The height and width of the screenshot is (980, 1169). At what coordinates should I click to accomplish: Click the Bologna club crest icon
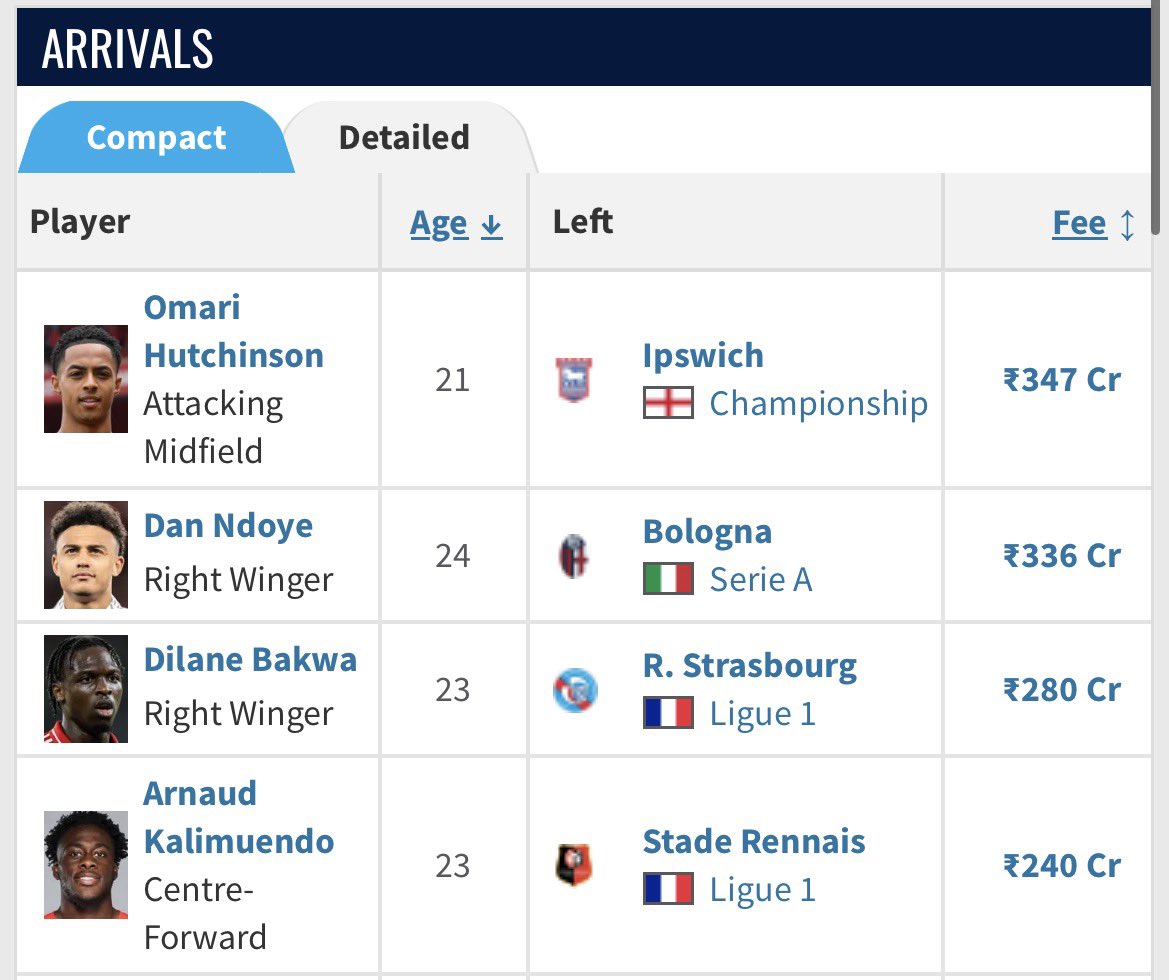574,556
